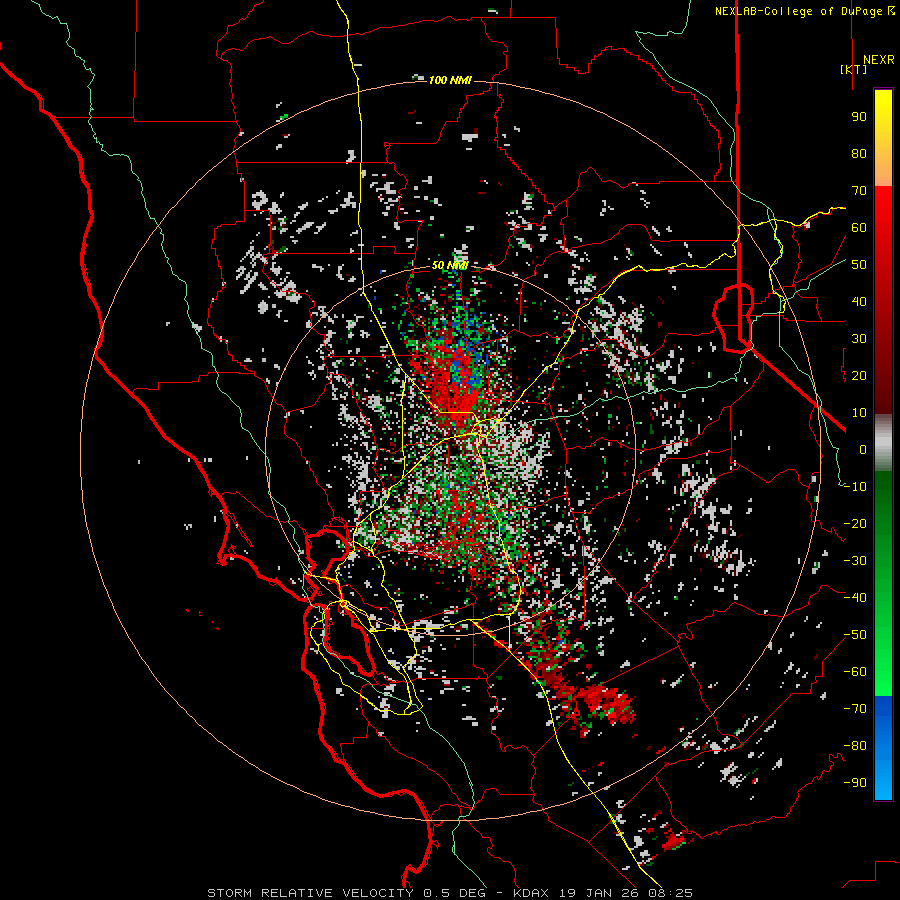Click the 90 value on the velocity scale
The height and width of the screenshot is (900, 900).
pos(859,117)
